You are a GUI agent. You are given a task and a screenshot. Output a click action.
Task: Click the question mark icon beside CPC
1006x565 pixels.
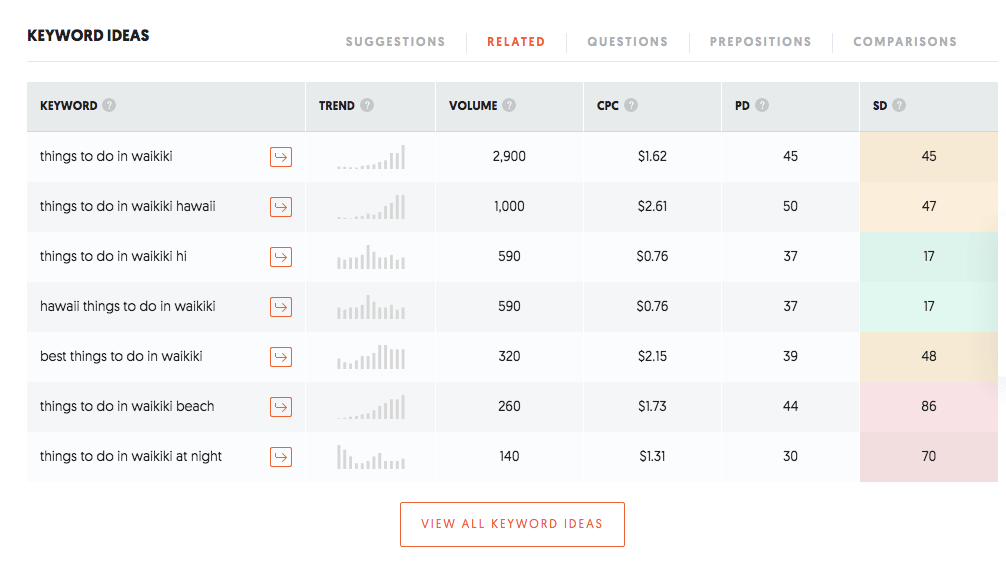(x=631, y=105)
